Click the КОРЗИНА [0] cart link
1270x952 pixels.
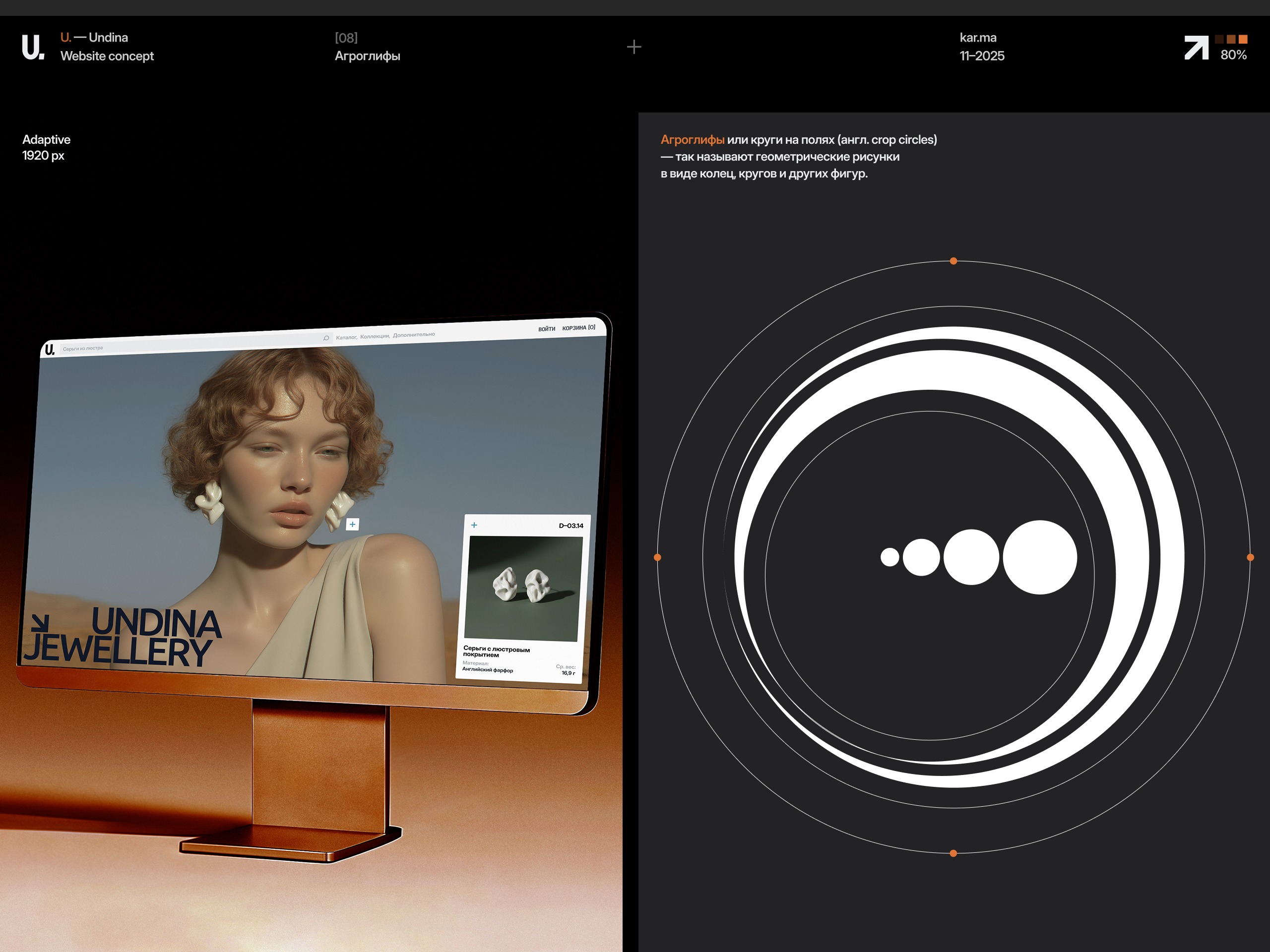(579, 328)
